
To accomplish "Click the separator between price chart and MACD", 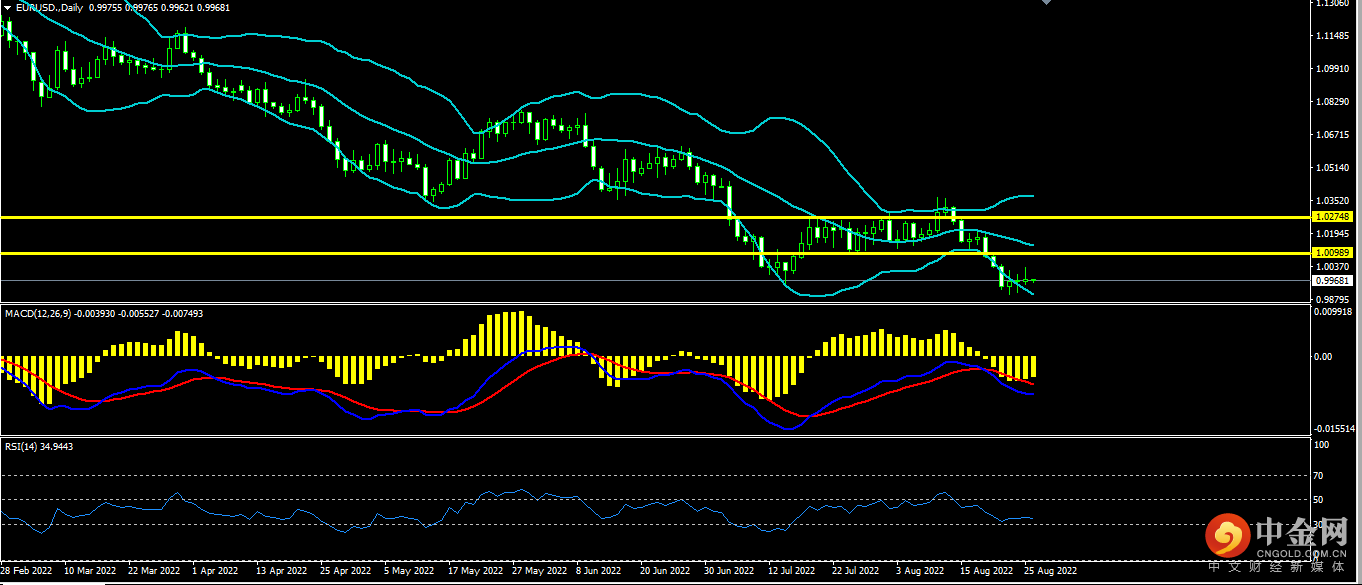I will tap(650, 304).
